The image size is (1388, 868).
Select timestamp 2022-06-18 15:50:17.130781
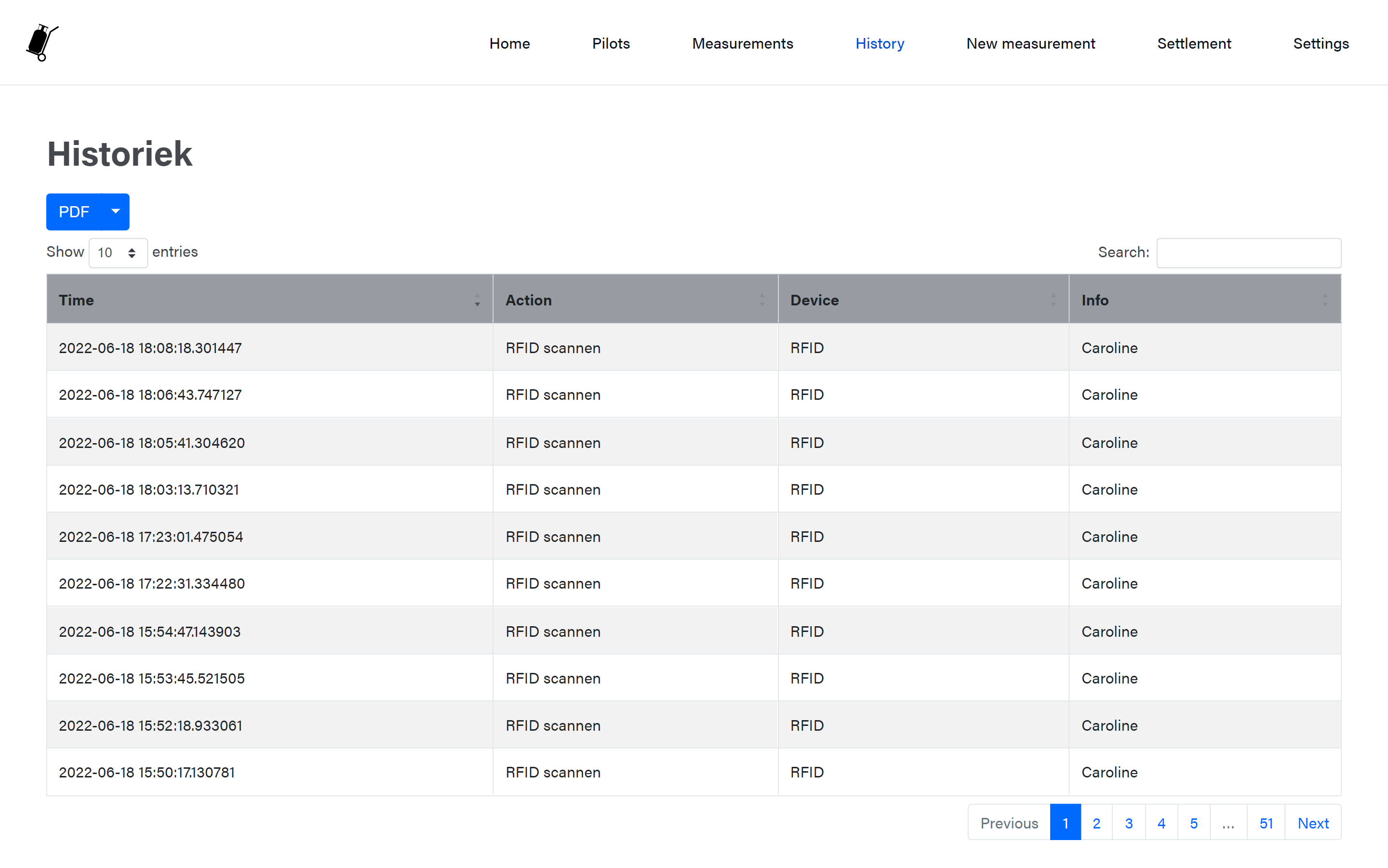pos(147,772)
